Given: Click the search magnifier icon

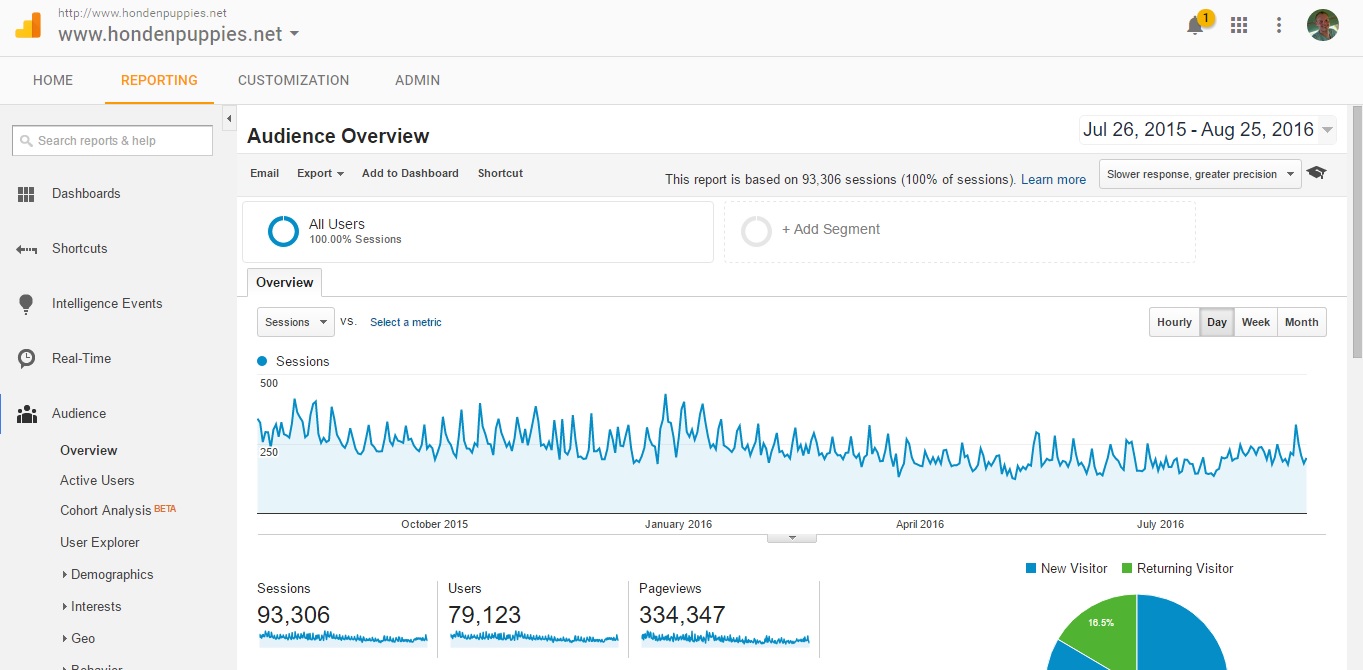Looking at the screenshot, I should [26, 141].
